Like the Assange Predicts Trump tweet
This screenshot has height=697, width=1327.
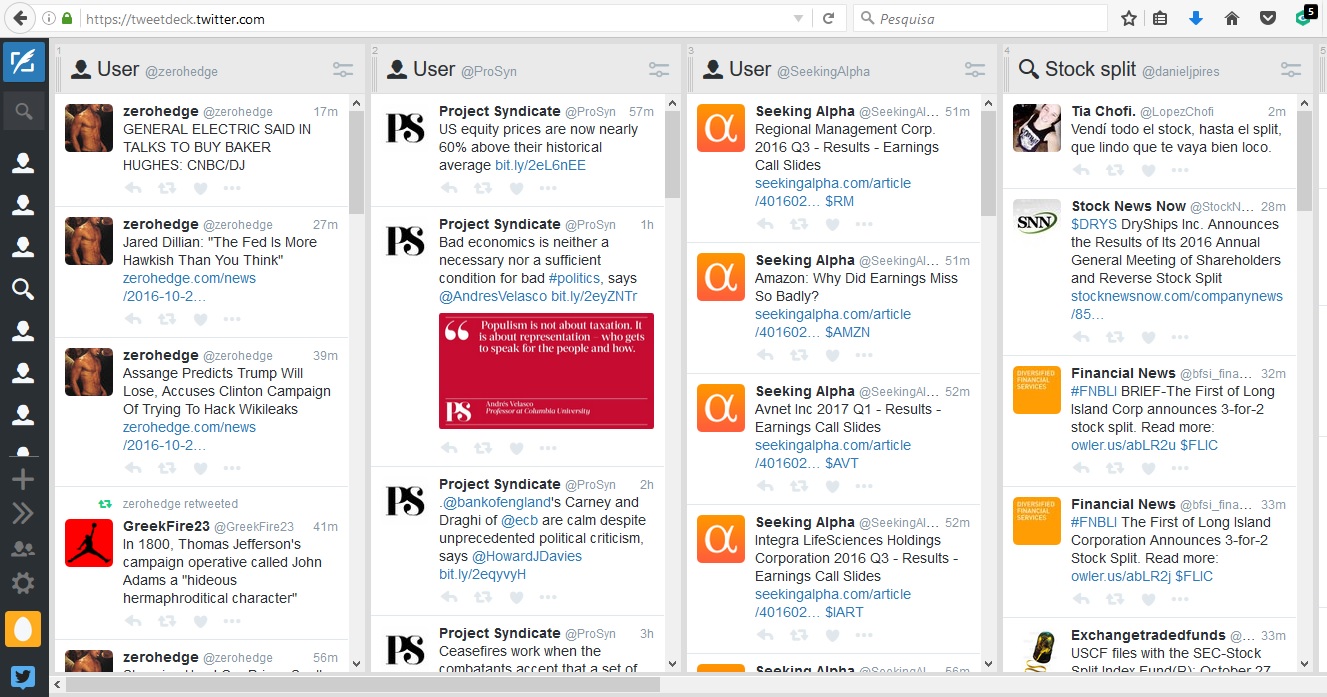pyautogui.click(x=200, y=468)
